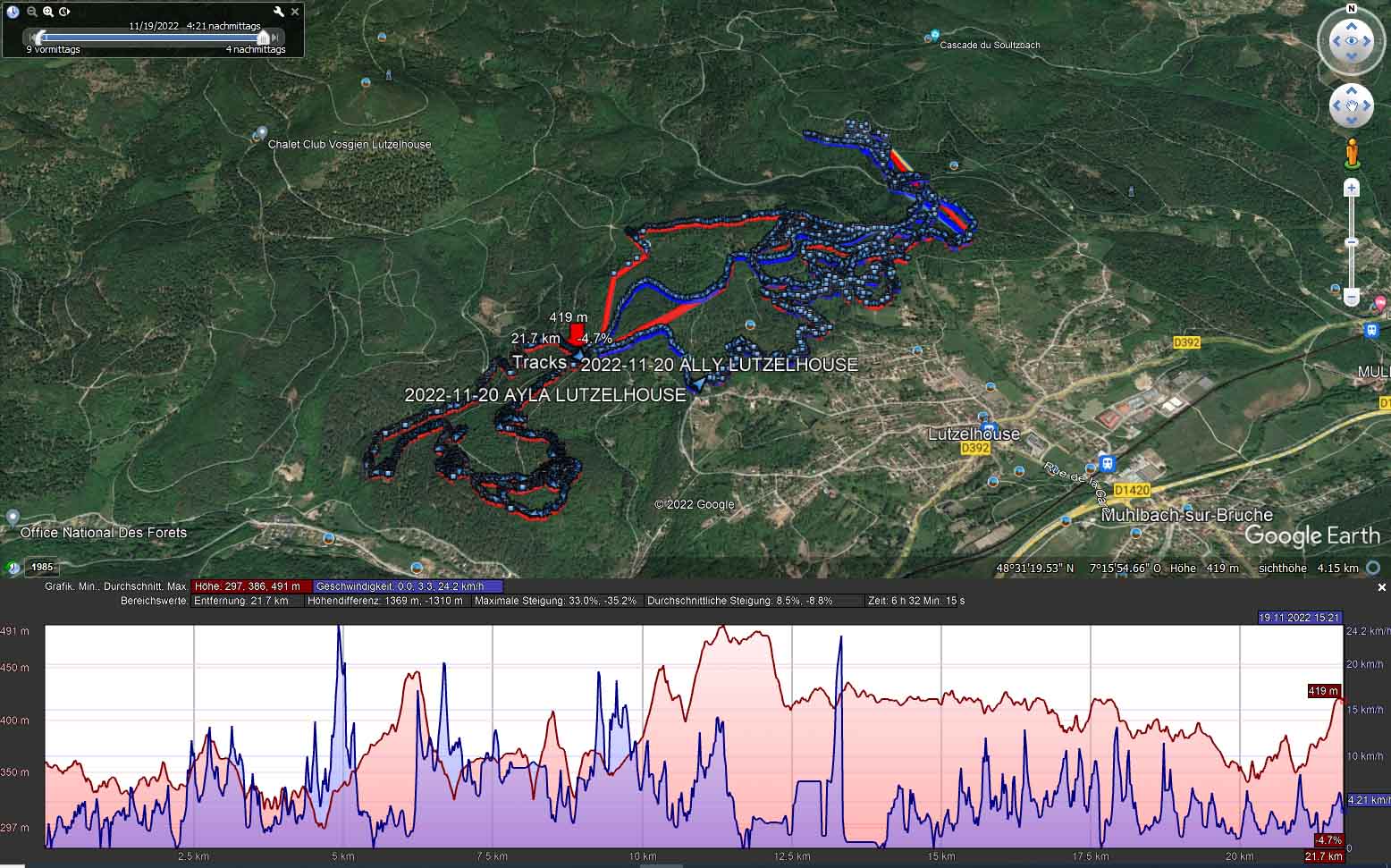This screenshot has width=1391, height=868.
Task: Click the time slider end handle
Action: coord(264,38)
